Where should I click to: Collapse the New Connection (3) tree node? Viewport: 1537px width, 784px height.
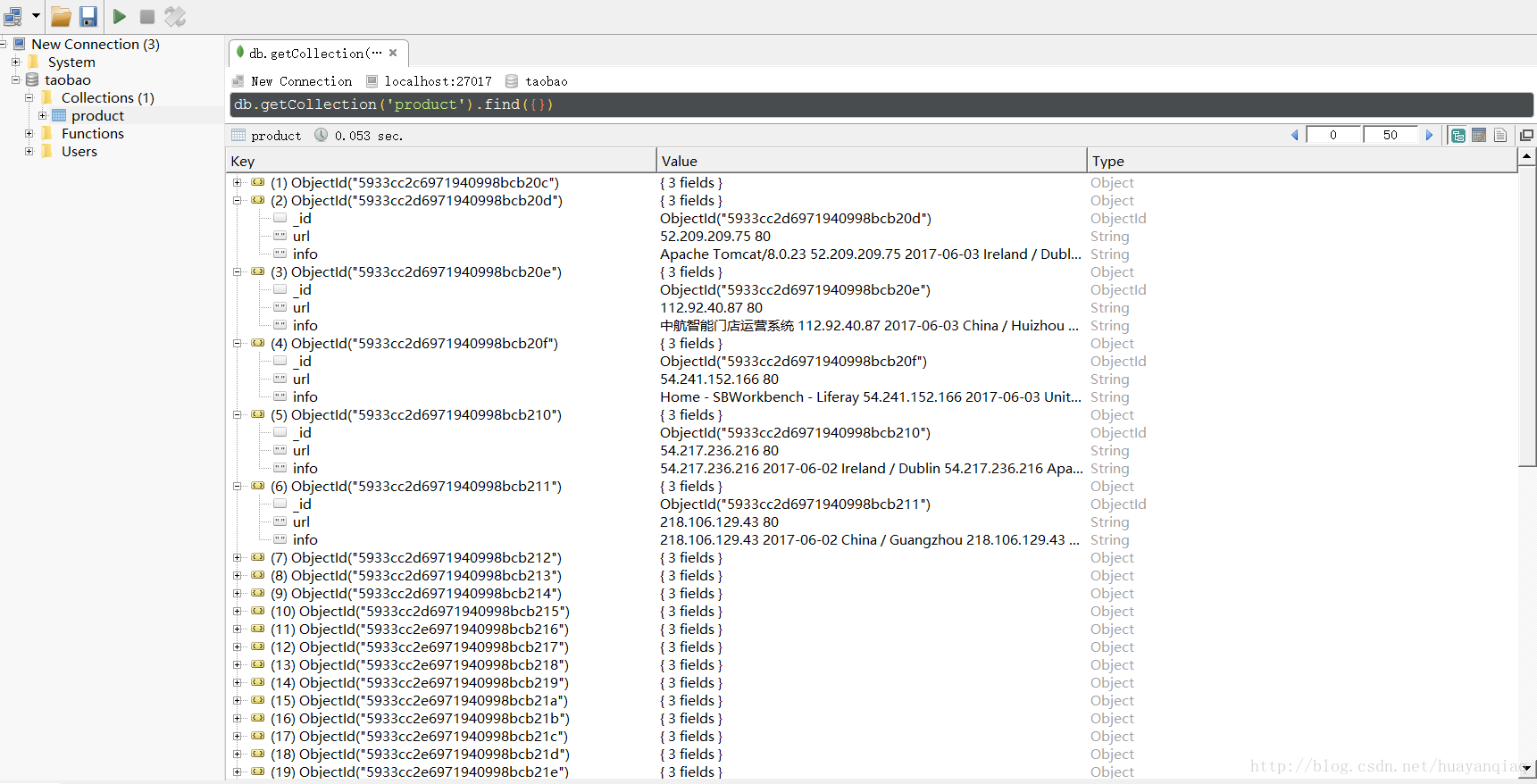[3, 44]
